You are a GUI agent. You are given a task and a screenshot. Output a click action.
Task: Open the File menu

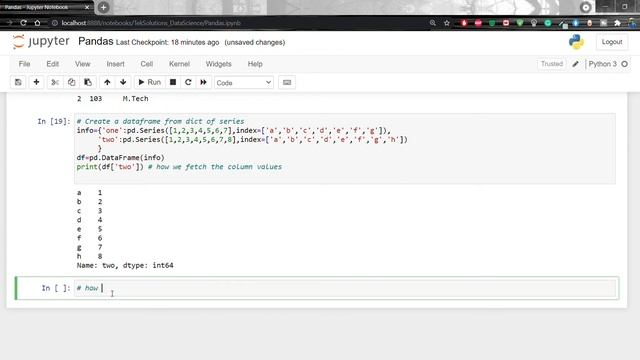(24, 64)
